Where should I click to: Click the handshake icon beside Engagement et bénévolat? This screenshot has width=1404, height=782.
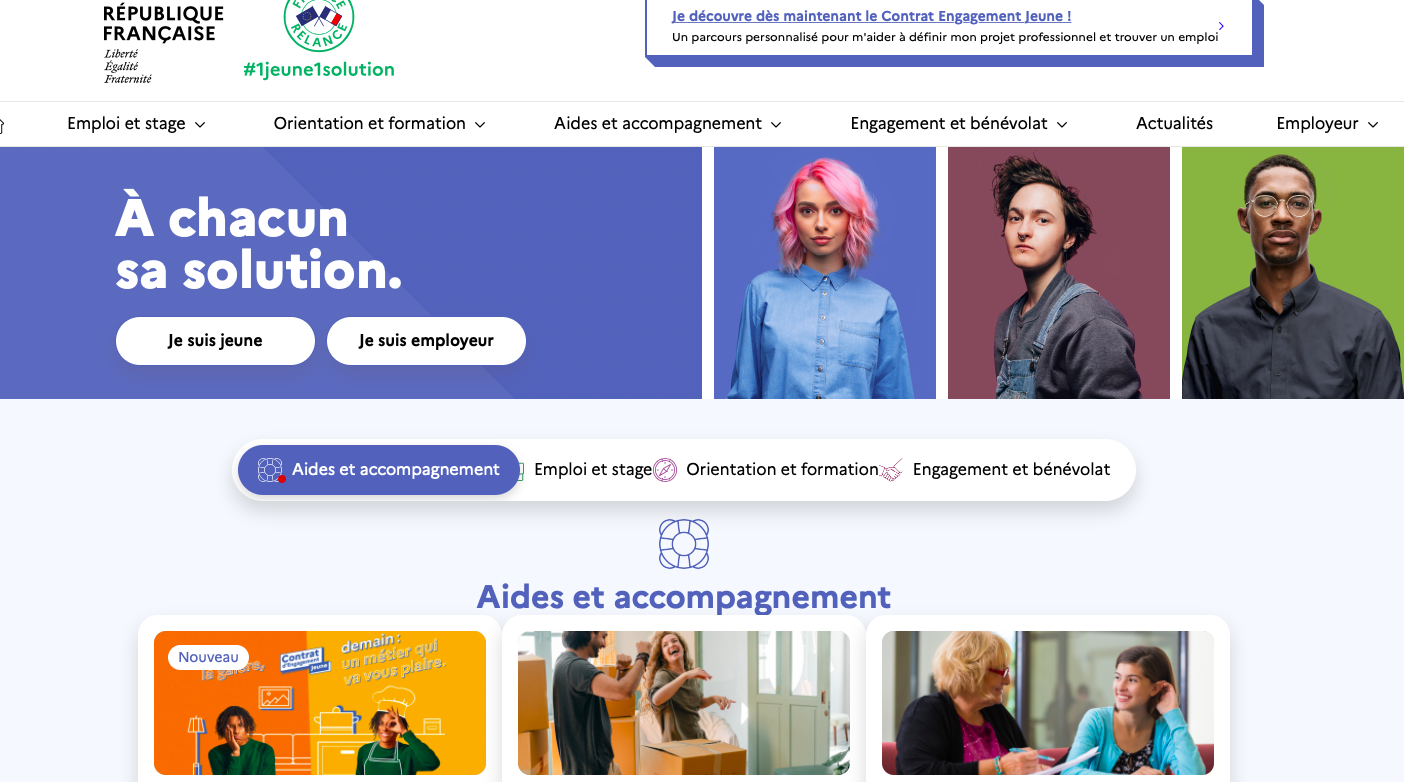click(x=891, y=470)
